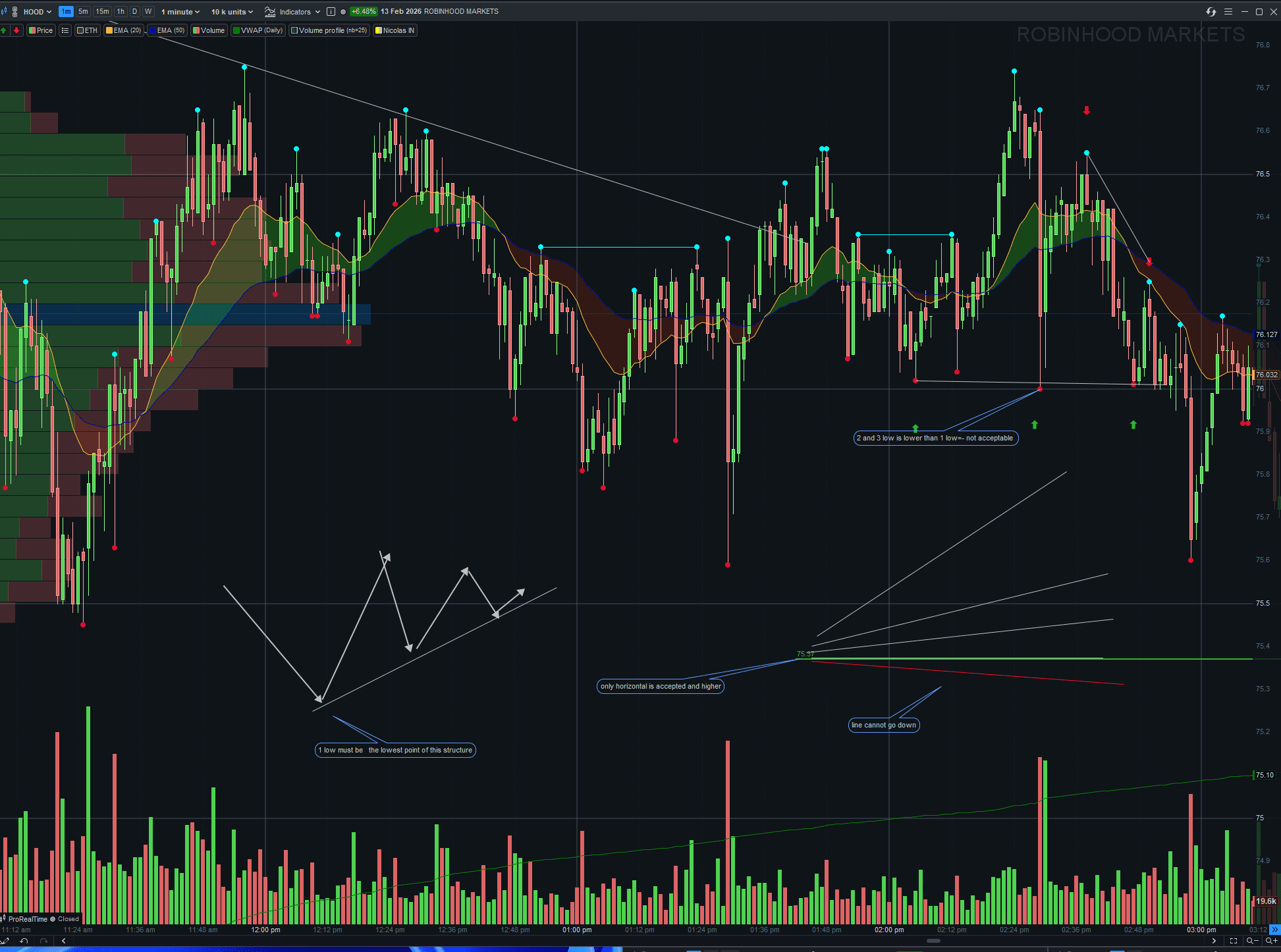This screenshot has width=1281, height=952.
Task: Switch to the 5m timeframe
Action: [x=83, y=11]
